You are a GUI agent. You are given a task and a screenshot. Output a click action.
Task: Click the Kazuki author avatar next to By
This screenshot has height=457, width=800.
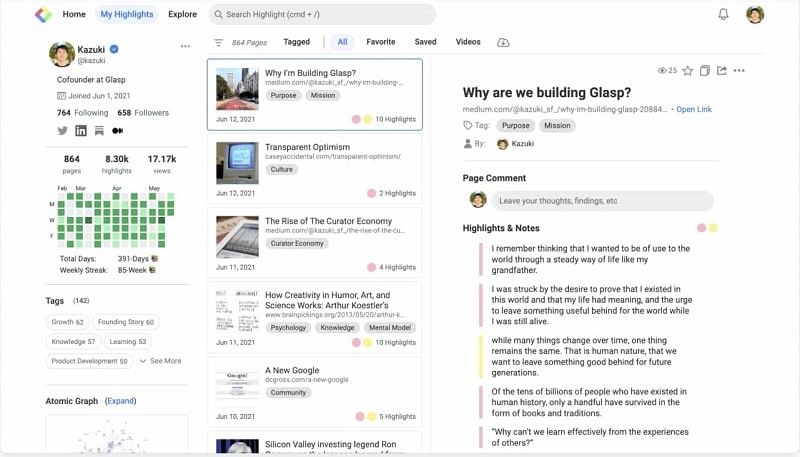[x=502, y=144]
